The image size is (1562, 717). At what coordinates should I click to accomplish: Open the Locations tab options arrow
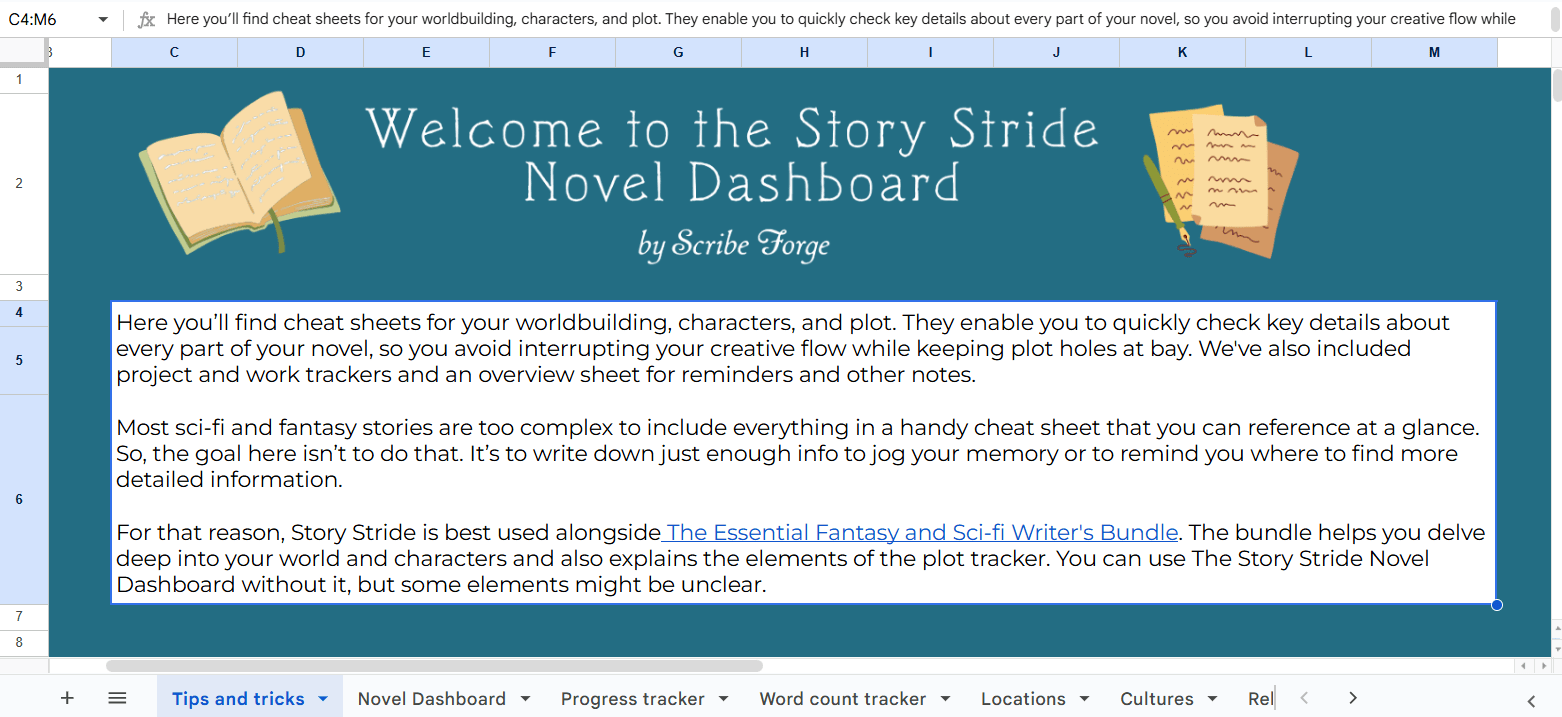[x=1084, y=698]
